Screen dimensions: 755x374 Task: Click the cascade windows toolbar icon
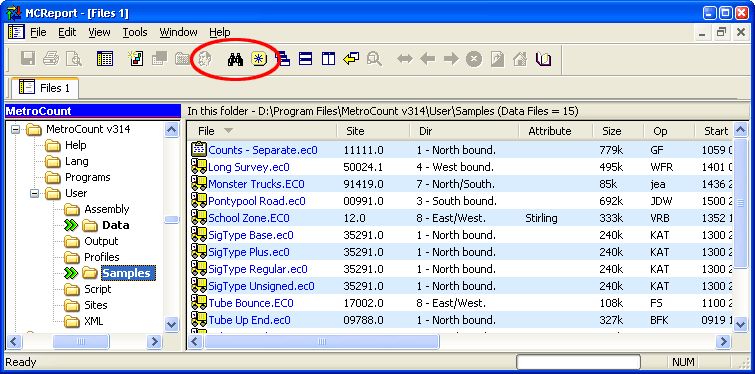tap(283, 59)
